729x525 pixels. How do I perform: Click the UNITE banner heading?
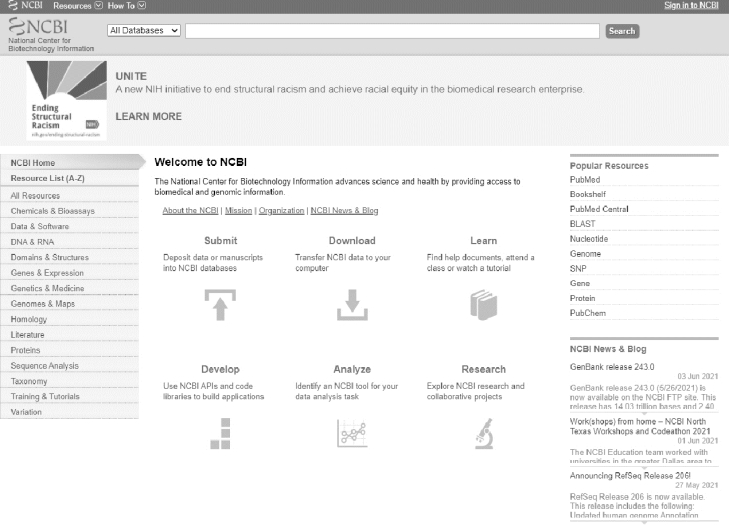click(x=131, y=76)
